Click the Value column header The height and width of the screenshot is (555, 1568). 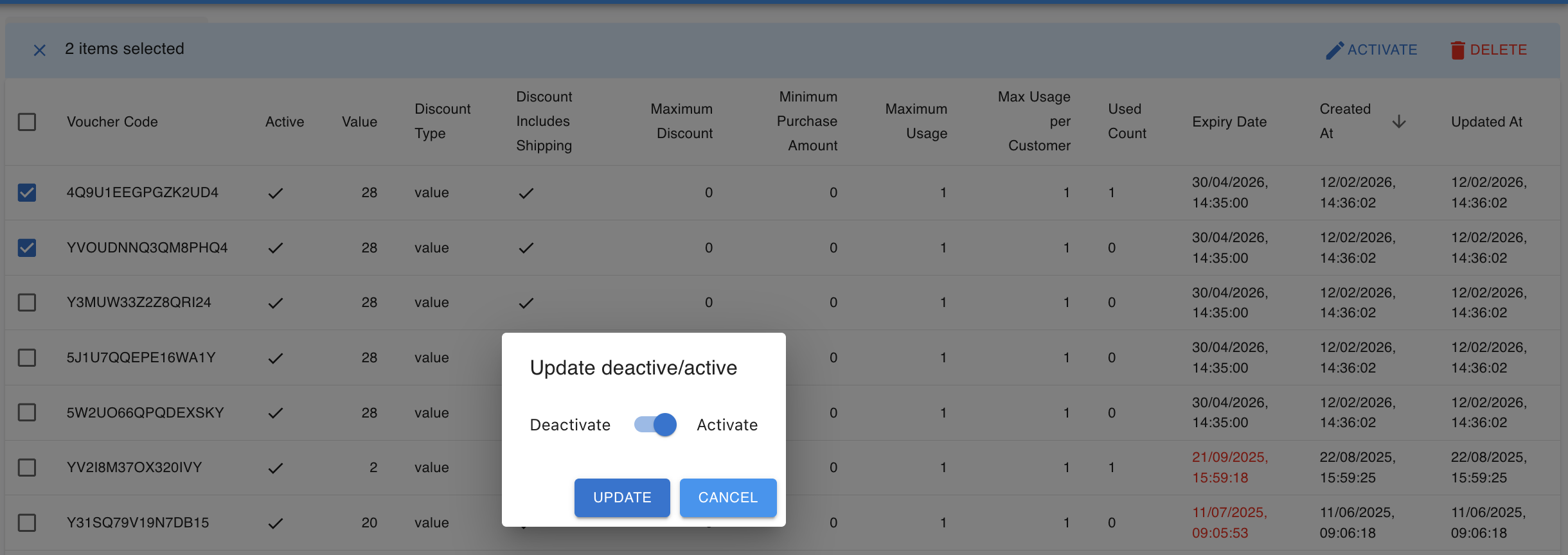pyautogui.click(x=359, y=121)
